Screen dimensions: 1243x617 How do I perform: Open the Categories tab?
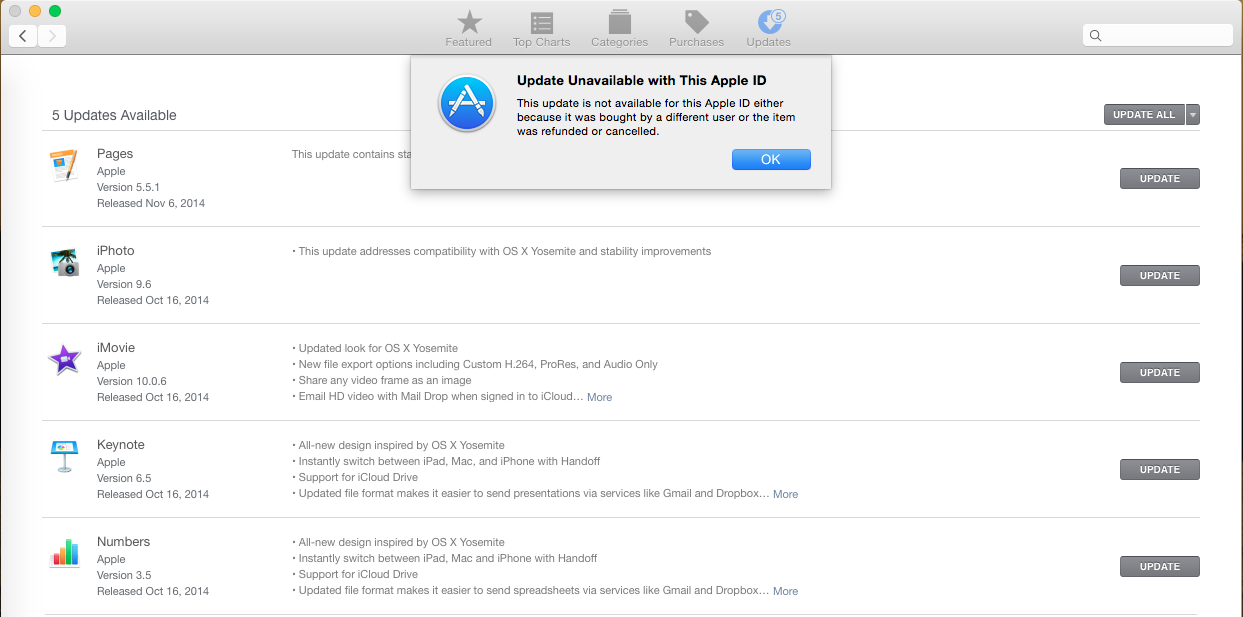[619, 28]
